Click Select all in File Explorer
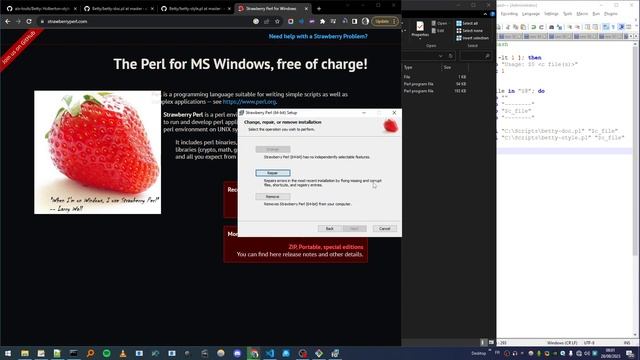 click(467, 23)
